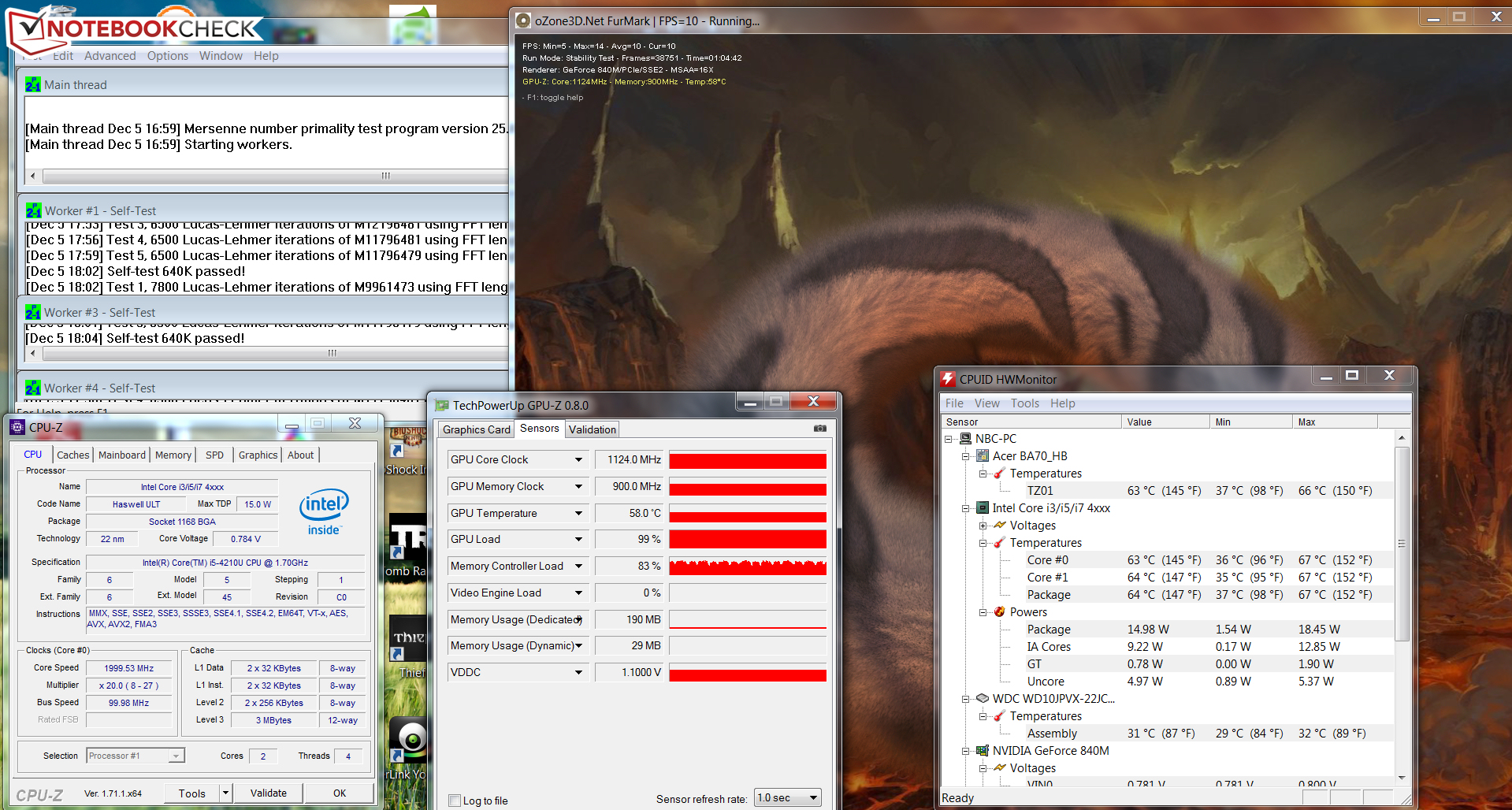
Task: Click the GPU-Z screenshot camera icon
Action: (819, 429)
